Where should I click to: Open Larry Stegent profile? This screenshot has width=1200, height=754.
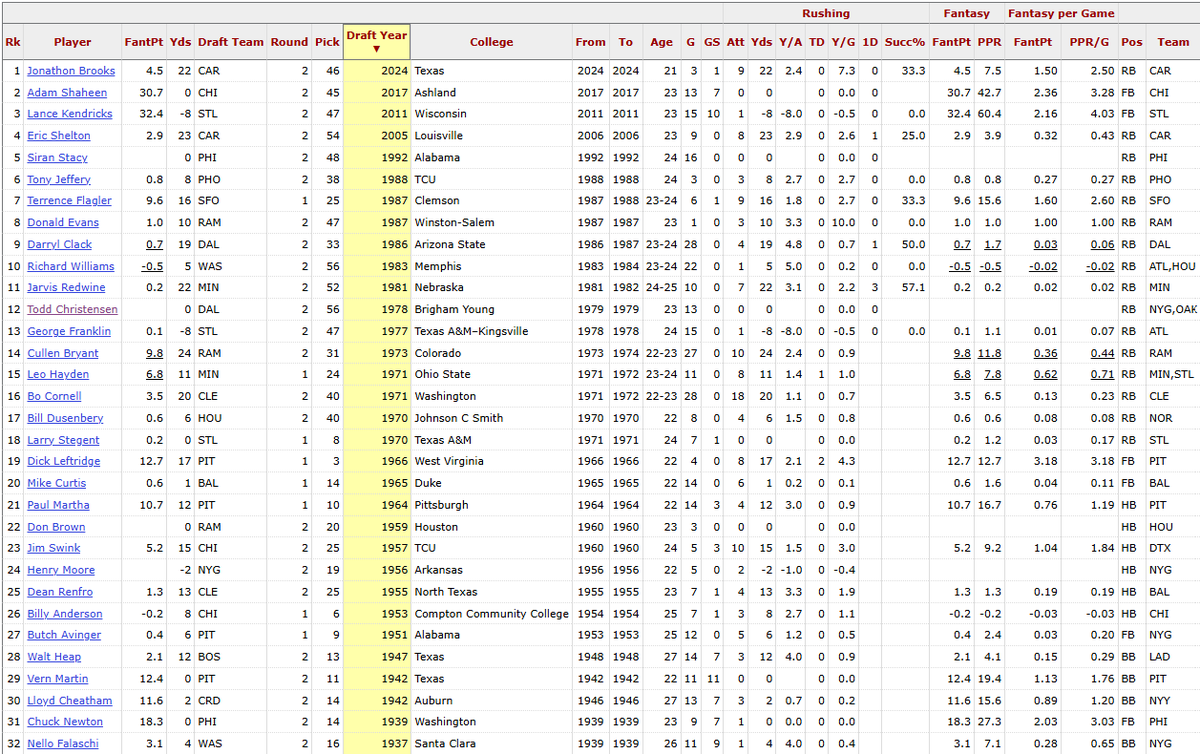coord(63,441)
